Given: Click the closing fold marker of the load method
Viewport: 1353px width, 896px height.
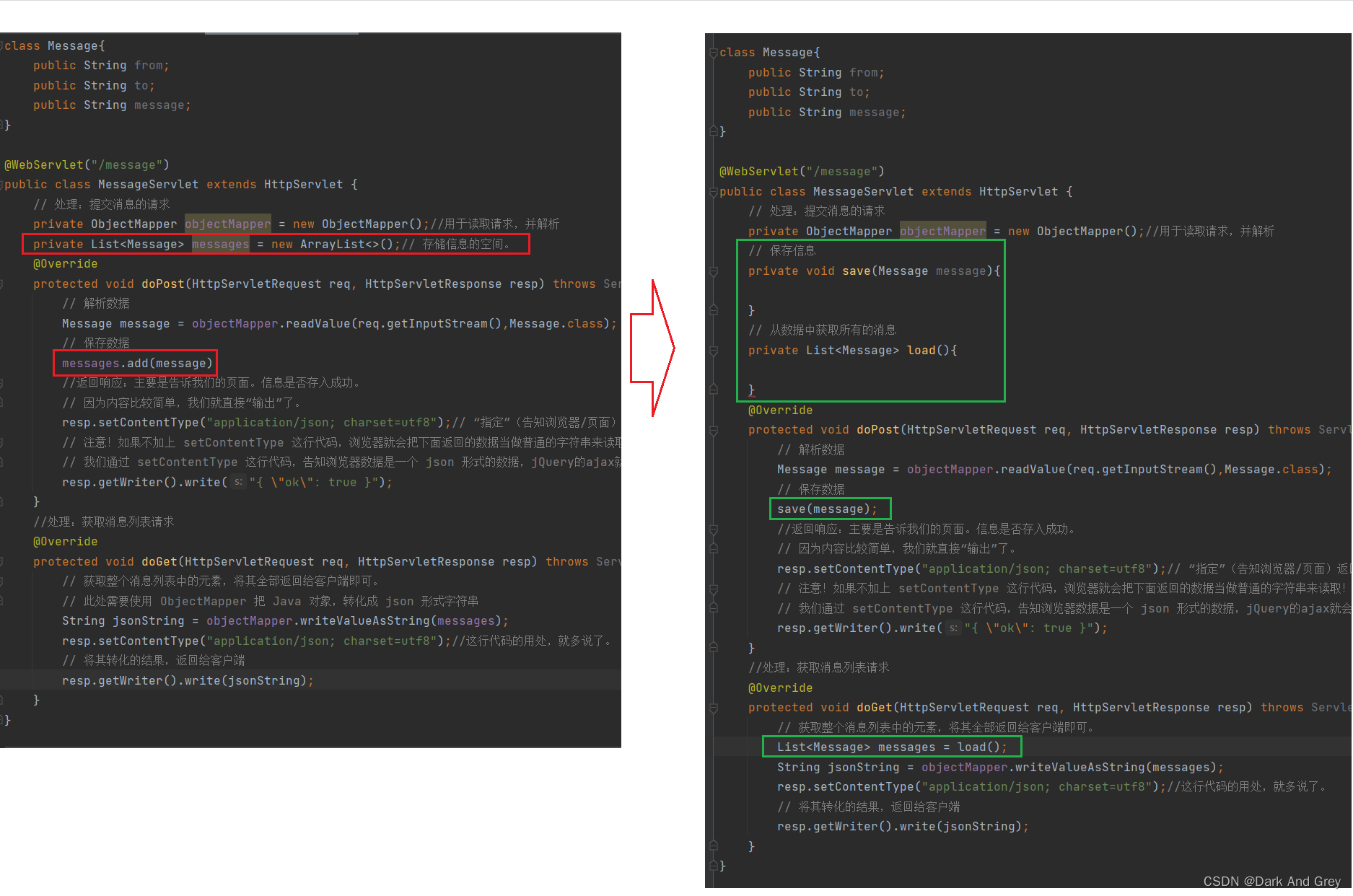Looking at the screenshot, I should [713, 390].
